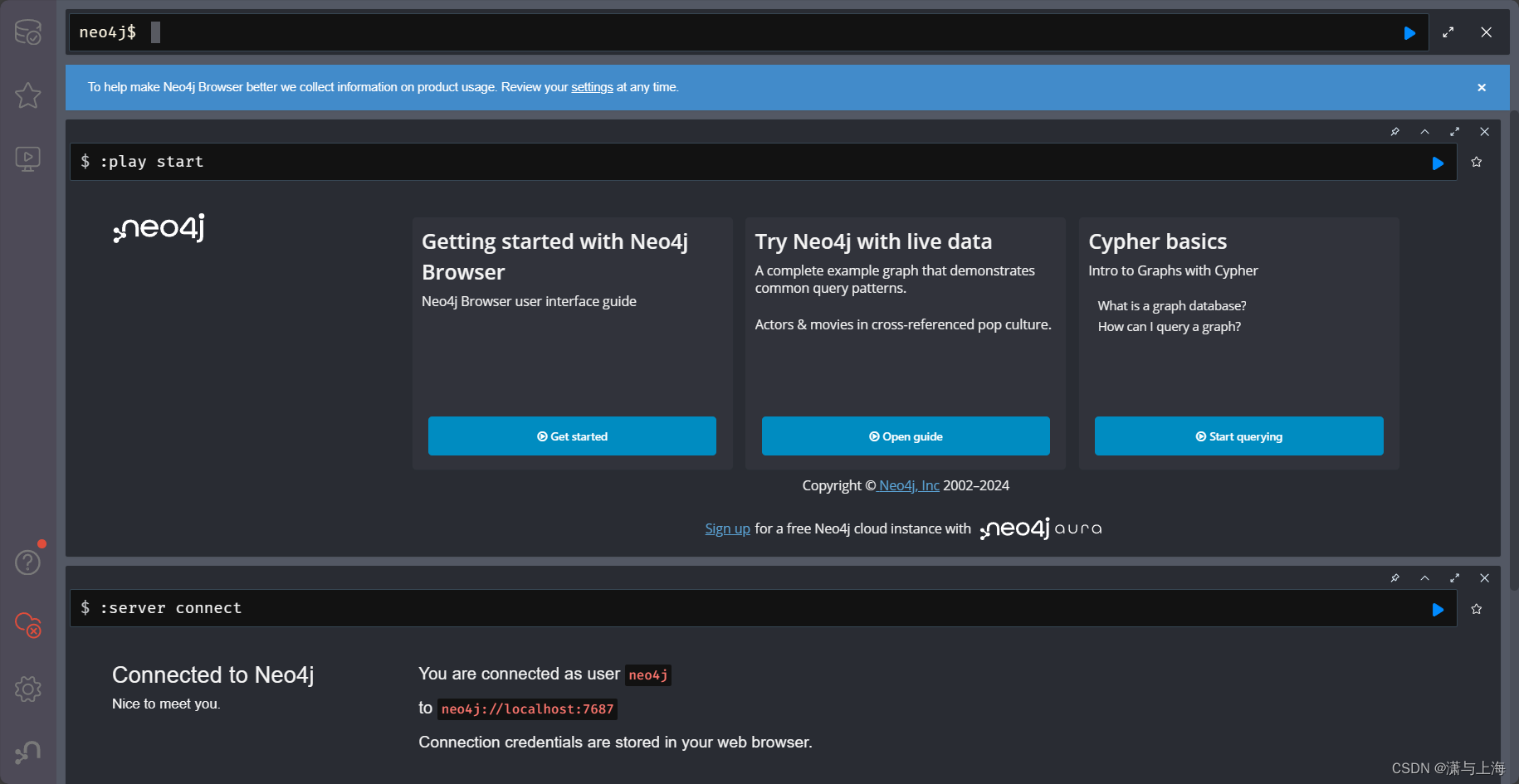Click the Neo4j logo in start frame
Image resolution: width=1519 pixels, height=784 pixels.
pos(159,228)
